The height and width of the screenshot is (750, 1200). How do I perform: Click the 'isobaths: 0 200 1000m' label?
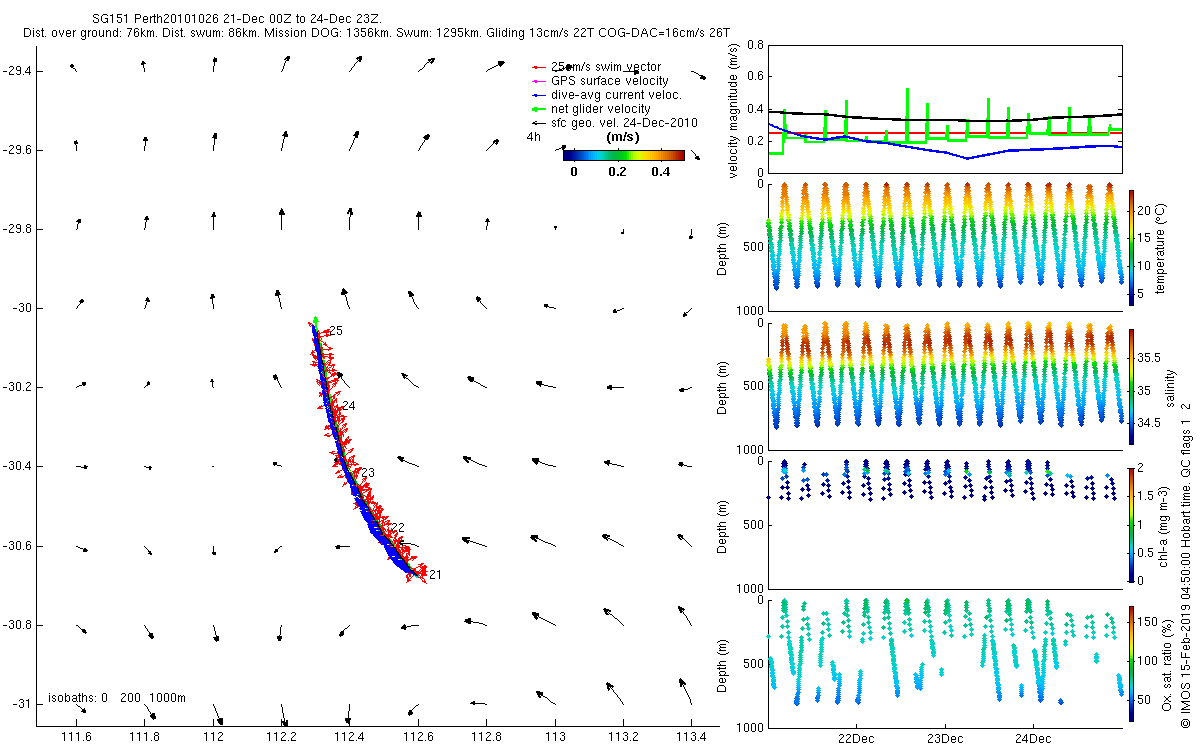tap(117, 698)
